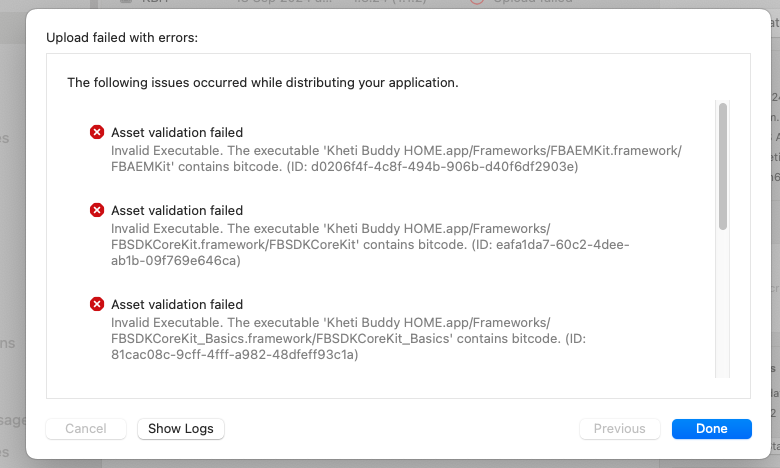Screen dimensions: 780x468
Task: Select the FBSDKCoreKit_Basics error description text
Action: click(x=370, y=338)
